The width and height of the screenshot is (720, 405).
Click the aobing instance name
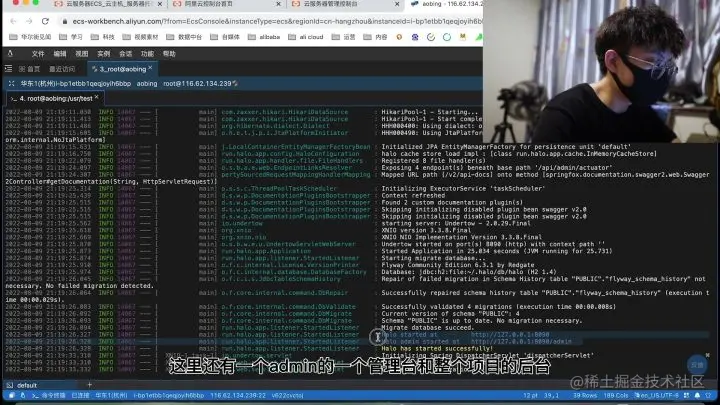pos(147,84)
